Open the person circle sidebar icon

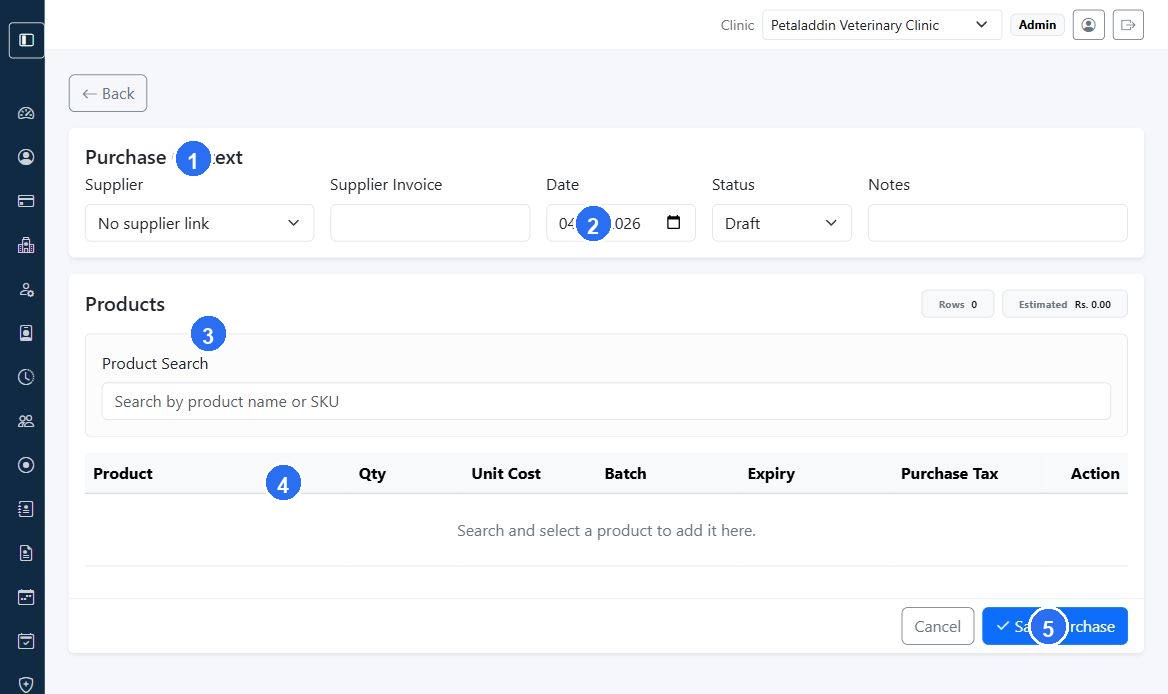point(26,157)
